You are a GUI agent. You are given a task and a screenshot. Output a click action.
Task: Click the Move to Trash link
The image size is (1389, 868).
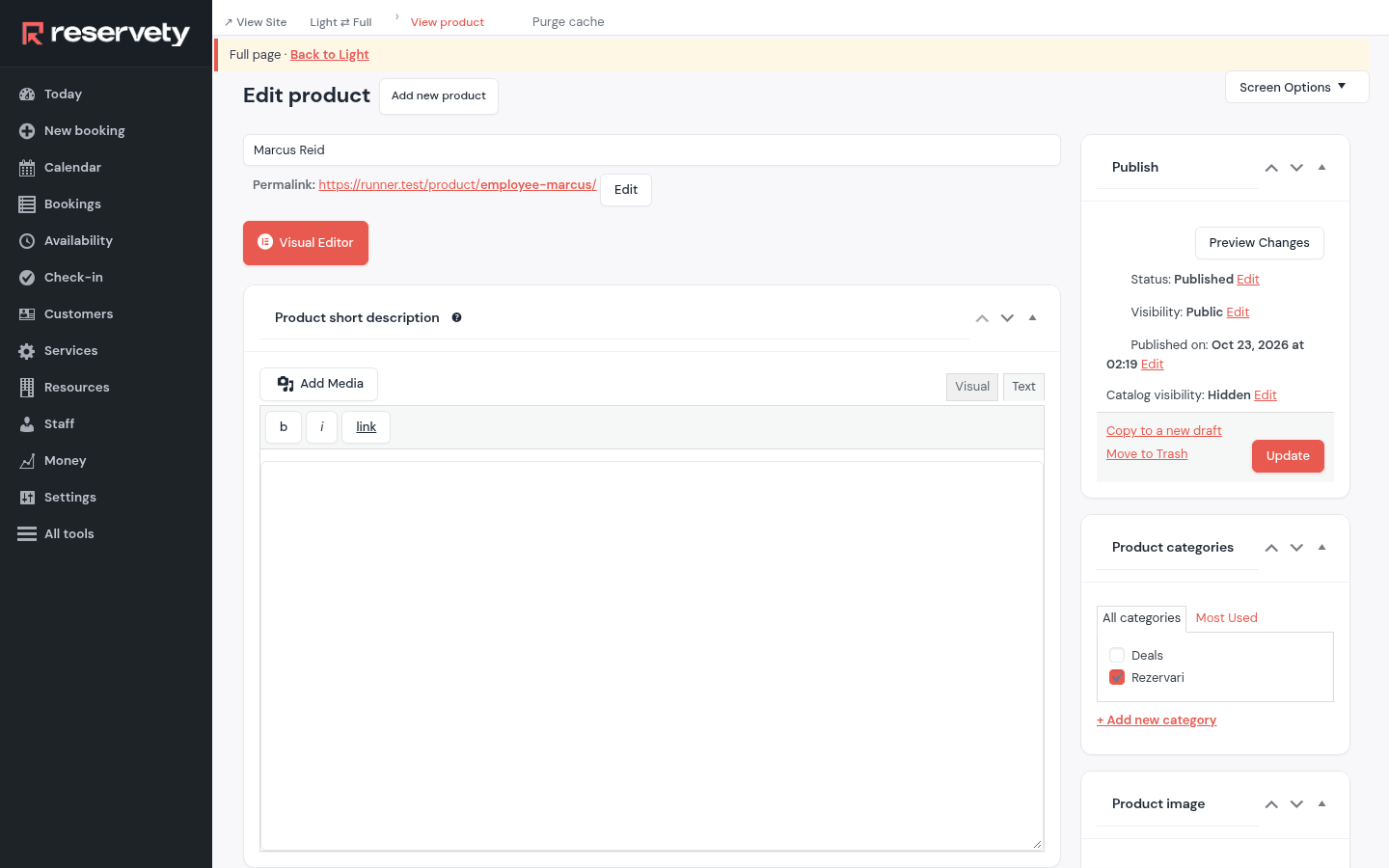(x=1147, y=454)
